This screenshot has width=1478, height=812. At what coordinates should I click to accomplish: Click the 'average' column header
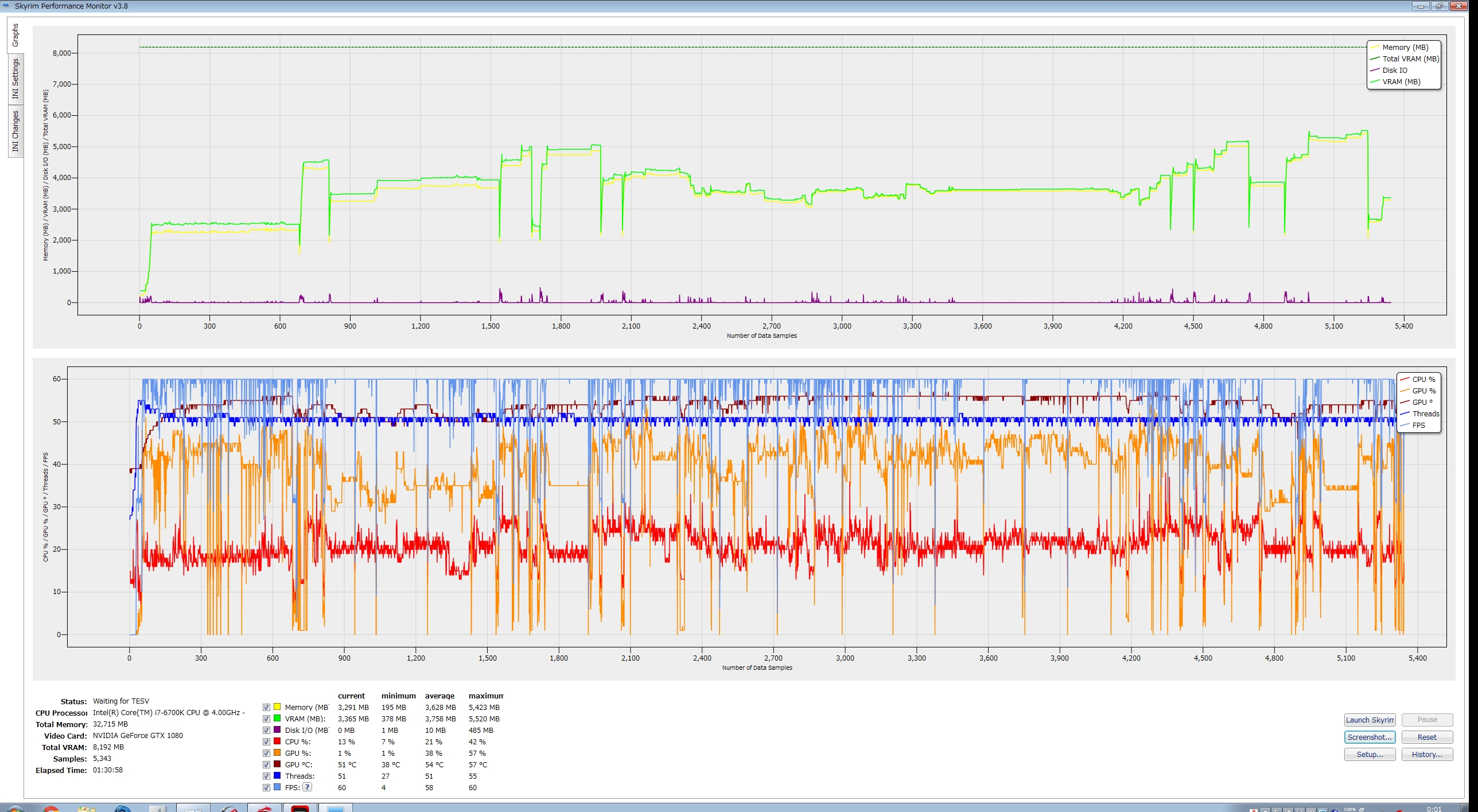pos(439,696)
